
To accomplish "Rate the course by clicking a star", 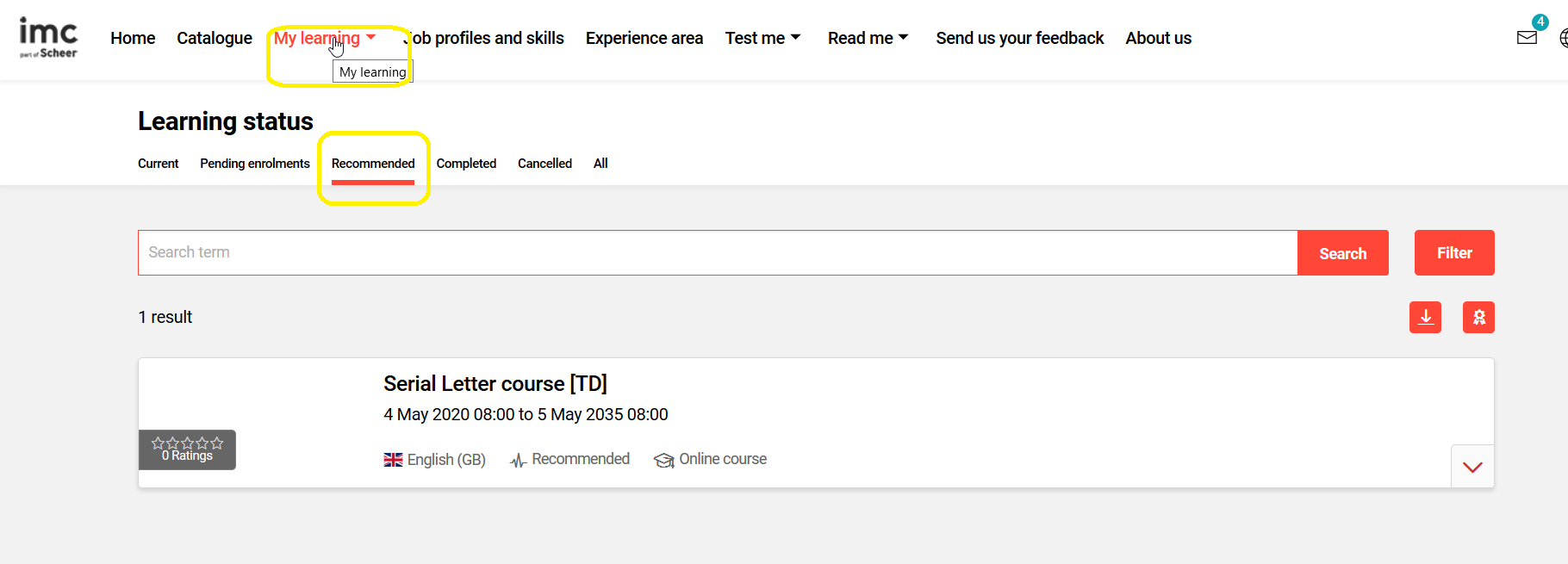I will 187,443.
